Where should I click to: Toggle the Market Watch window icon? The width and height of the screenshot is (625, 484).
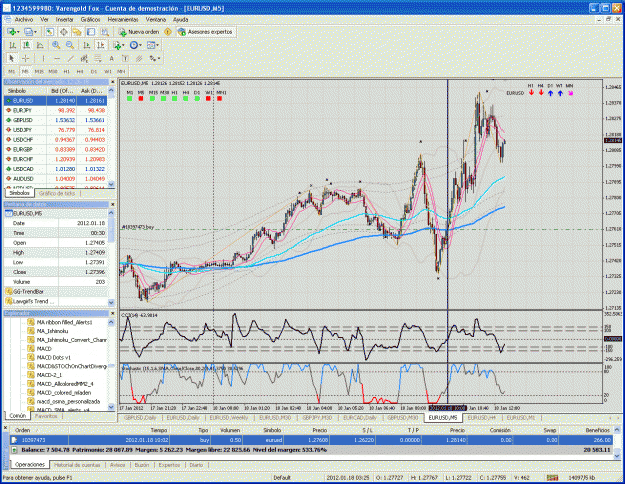pos(49,32)
